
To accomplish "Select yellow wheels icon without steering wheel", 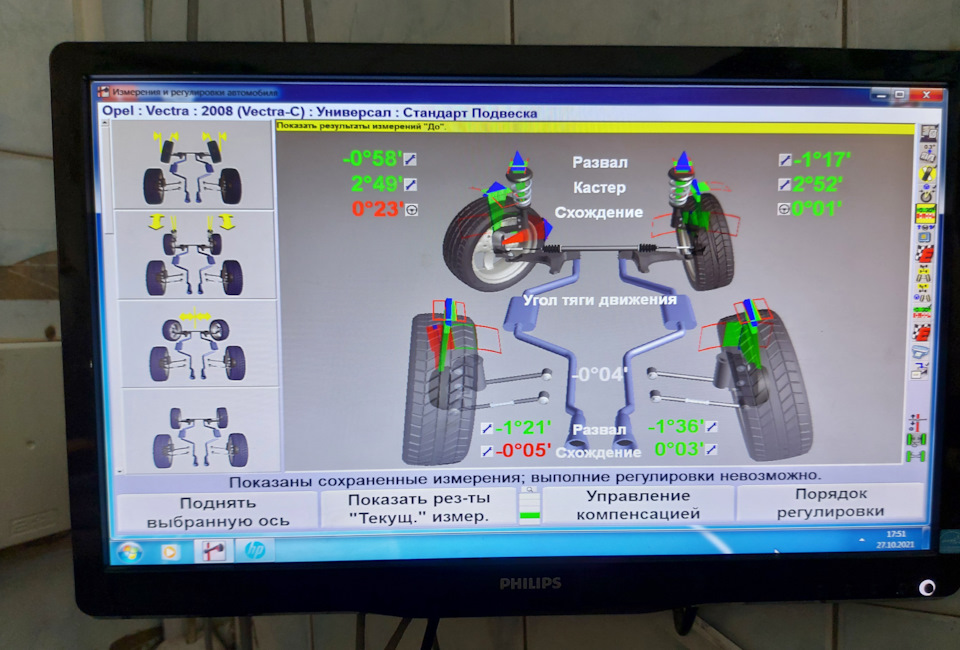I will click(923, 274).
